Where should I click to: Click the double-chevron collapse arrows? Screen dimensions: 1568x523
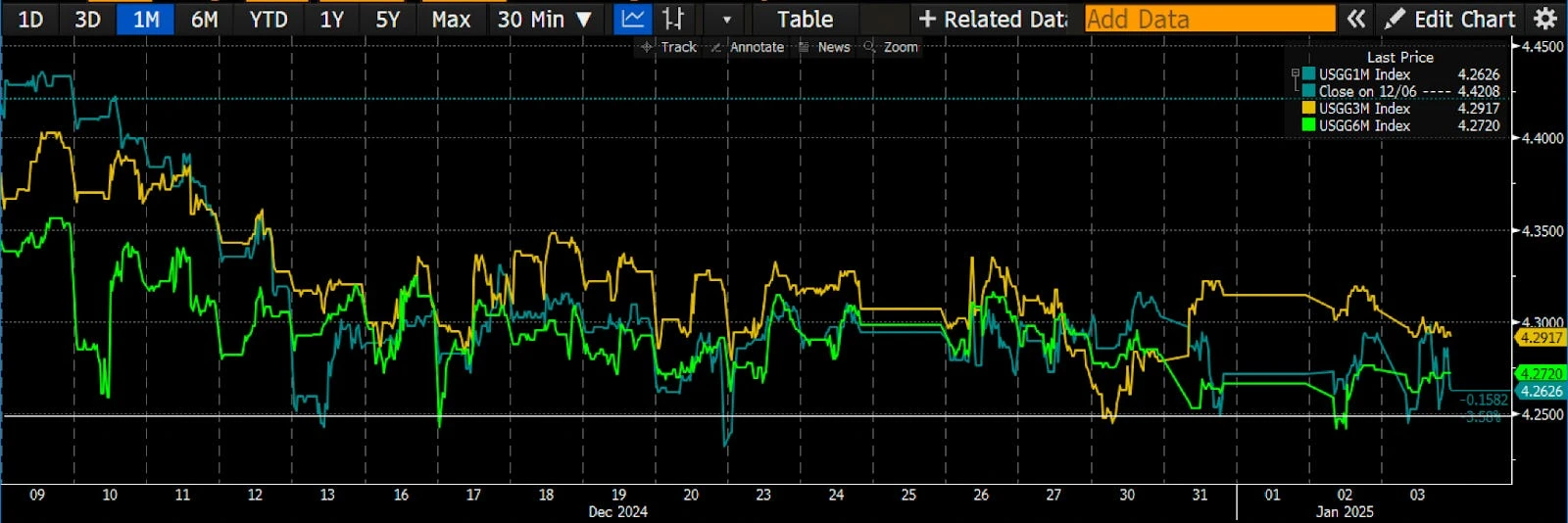point(1355,19)
